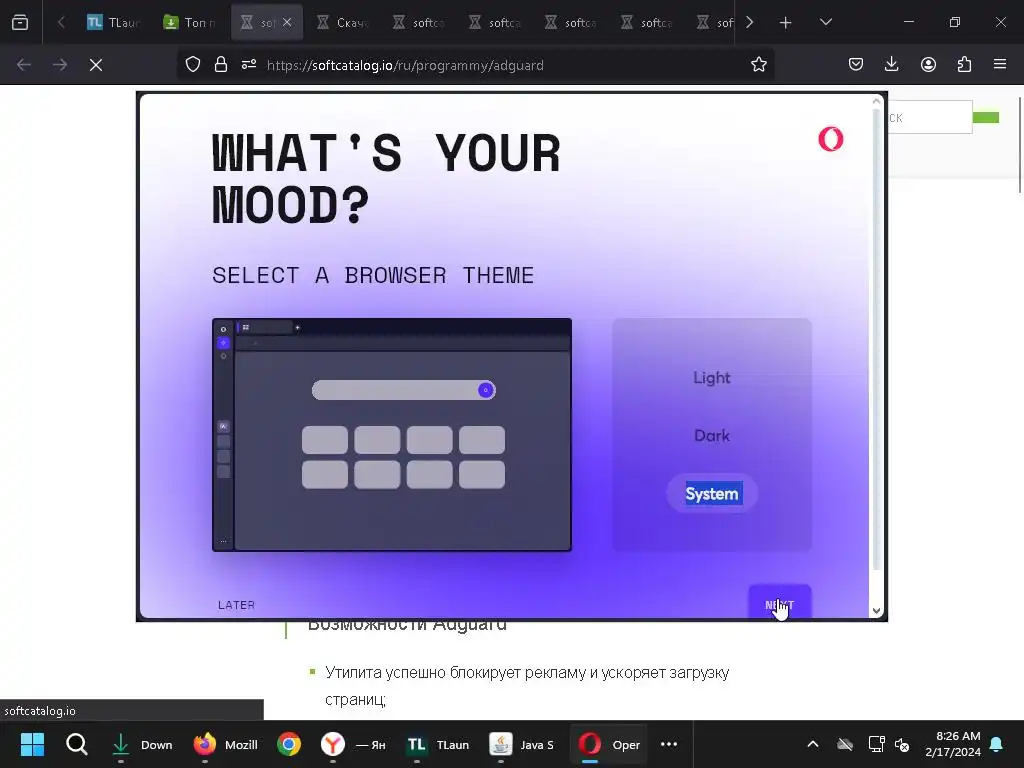Screen dimensions: 1024x768
Task: Switch to the Топ tab
Action: [190, 23]
